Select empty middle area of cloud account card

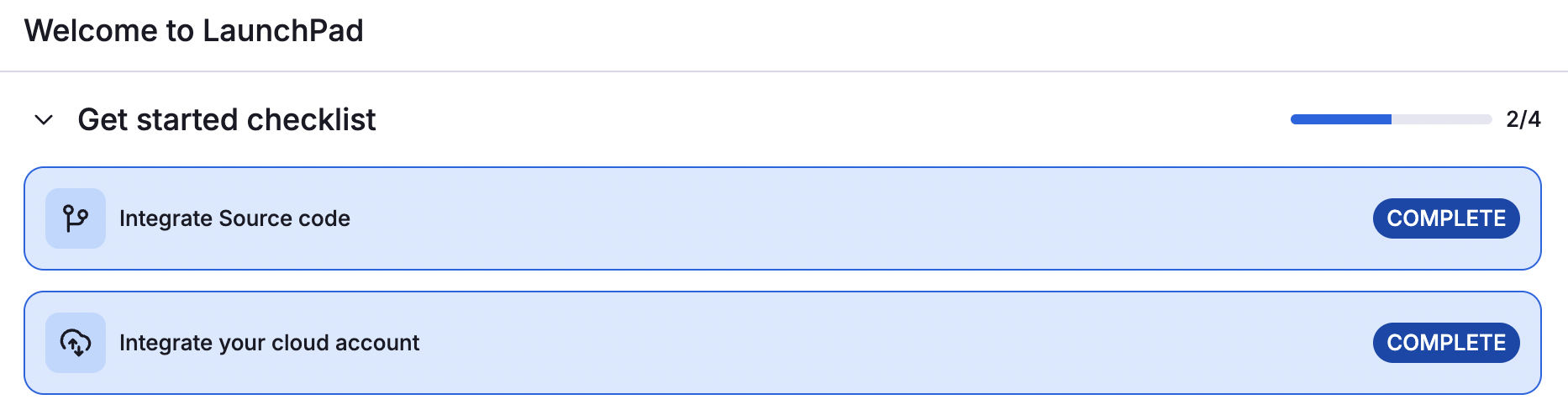coord(840,343)
